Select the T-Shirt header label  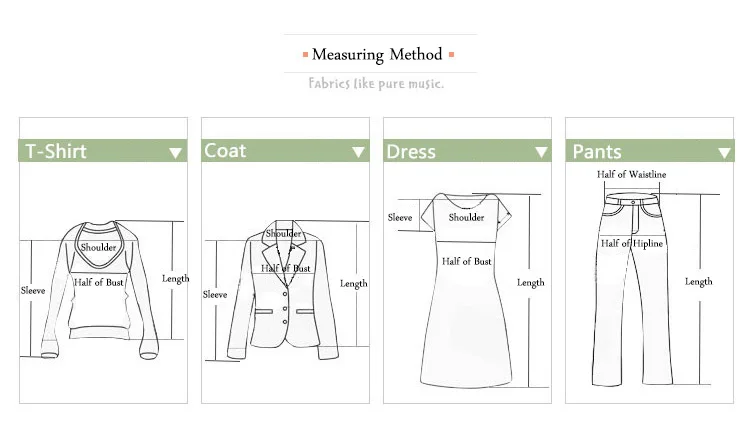coord(56,151)
